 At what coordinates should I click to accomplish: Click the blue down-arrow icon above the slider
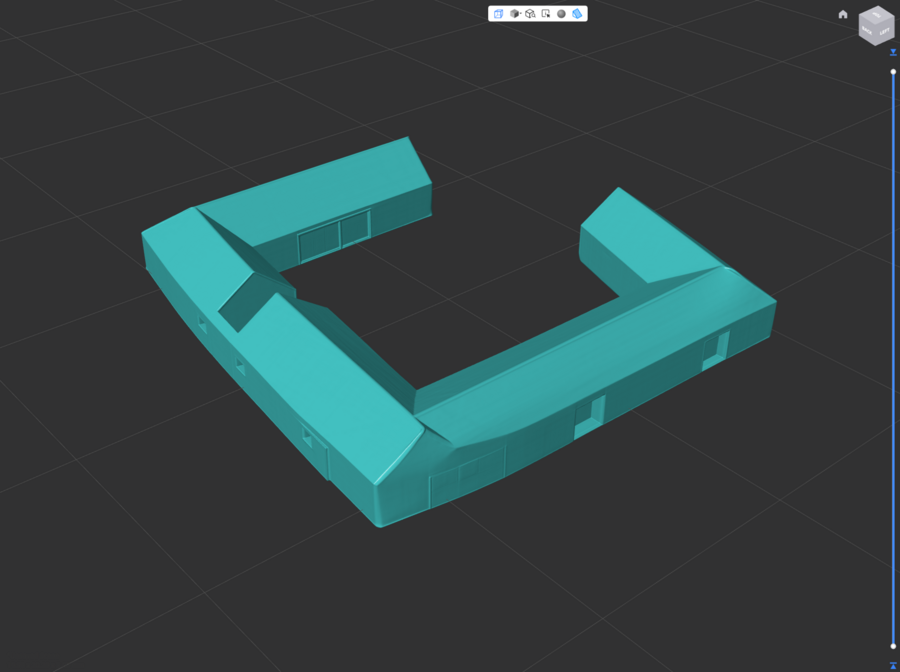893,53
